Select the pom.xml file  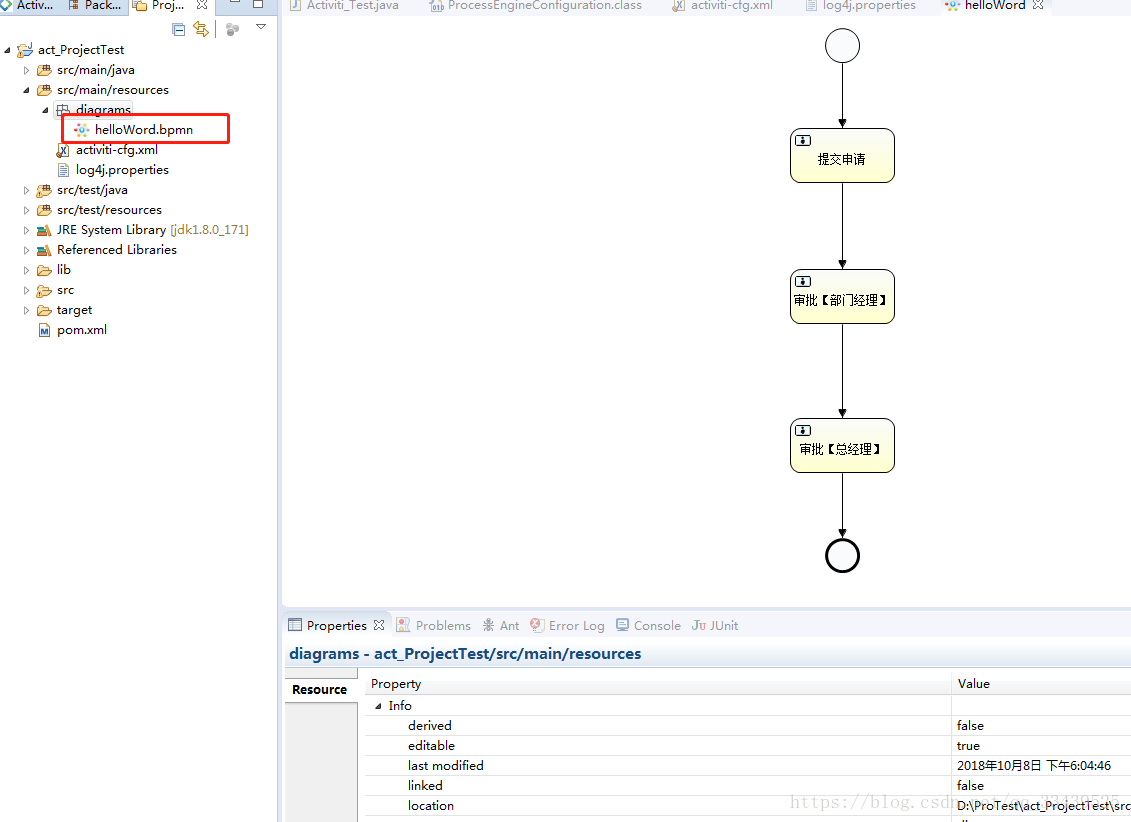[82, 330]
